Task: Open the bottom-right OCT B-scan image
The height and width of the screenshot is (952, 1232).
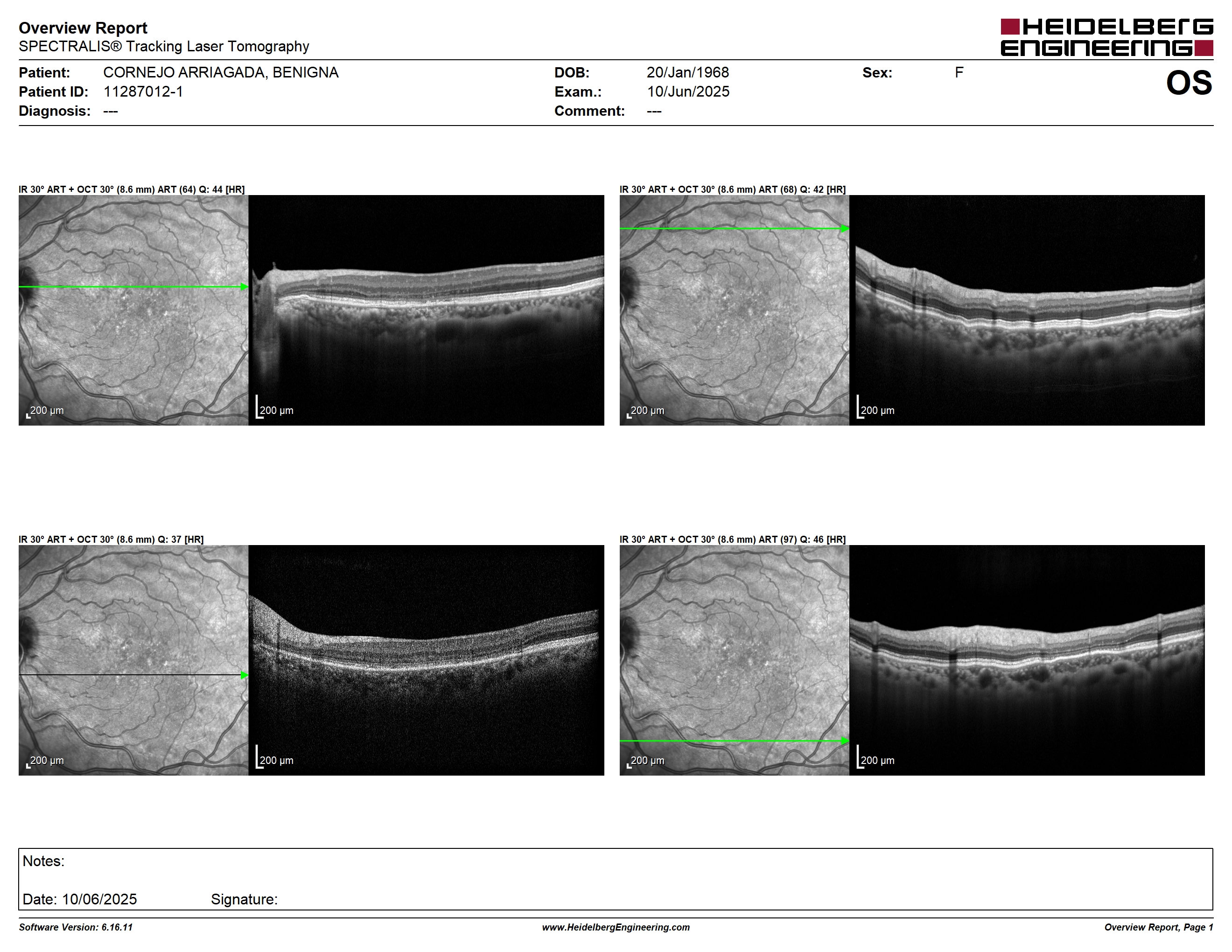Action: (1027, 660)
